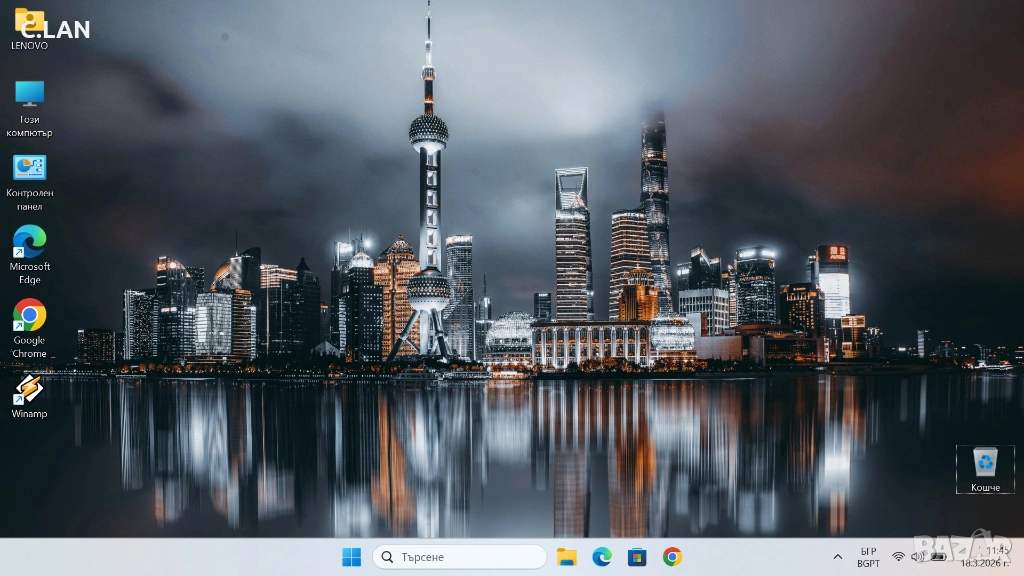Open Wi-Fi network icon in the tray
The height and width of the screenshot is (576, 1024).
(898, 557)
